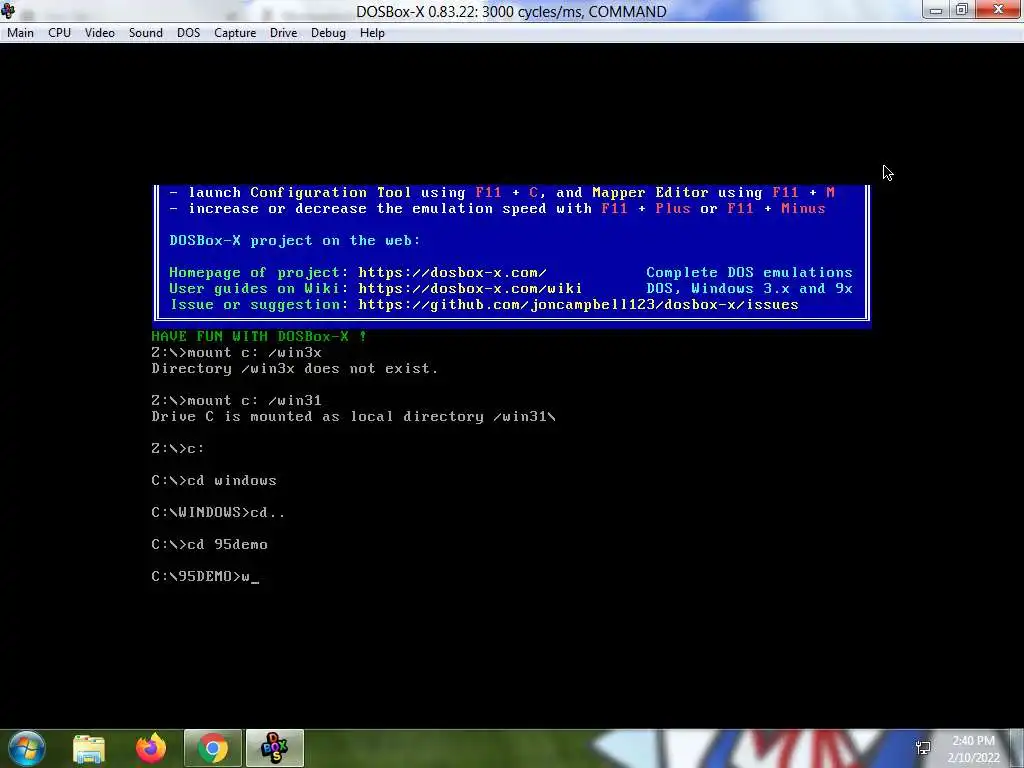Open the Windows Start button
The image size is (1024, 768).
(27, 748)
